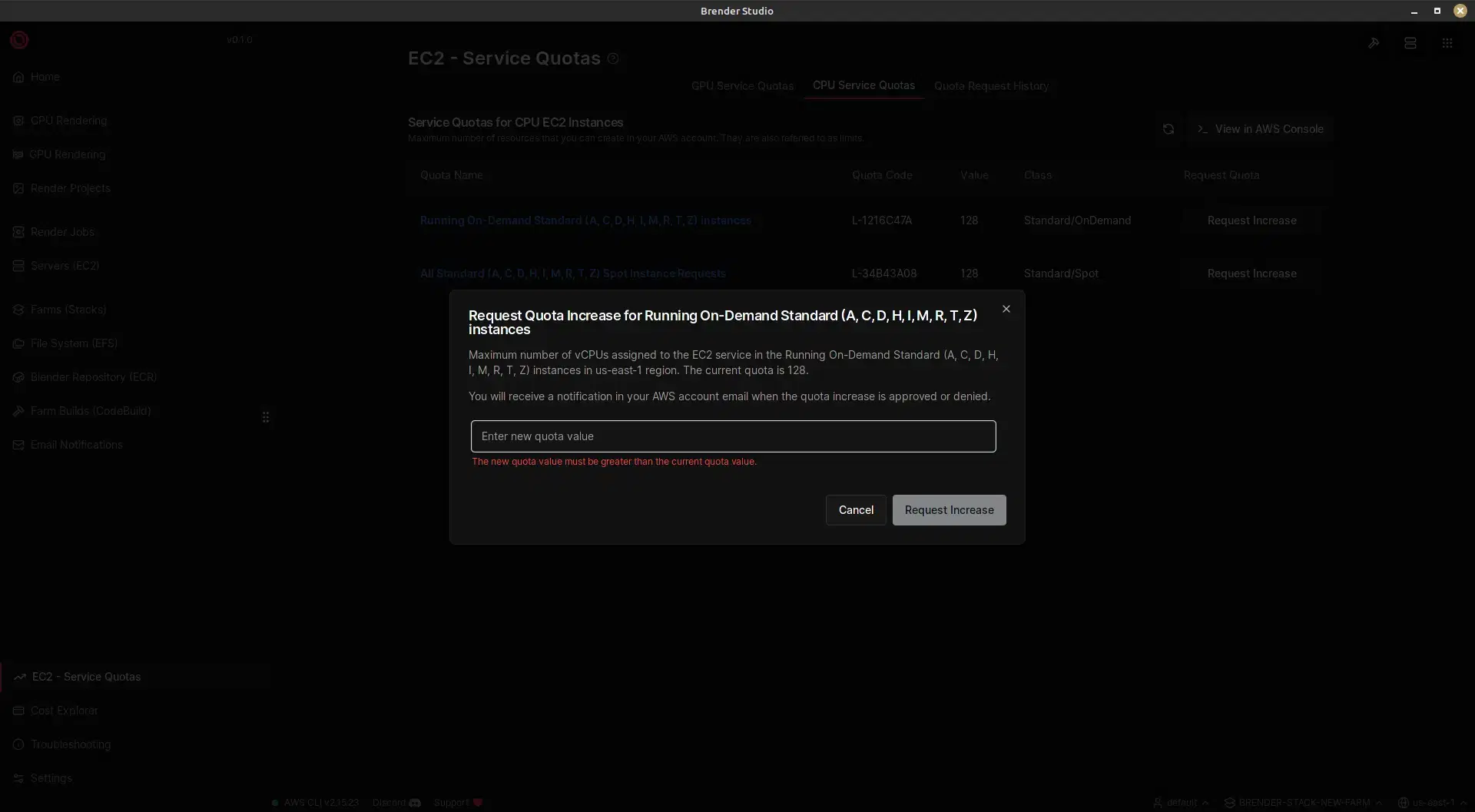This screenshot has height=812, width=1475.
Task: Click the Support heart link
Action: tap(458, 802)
